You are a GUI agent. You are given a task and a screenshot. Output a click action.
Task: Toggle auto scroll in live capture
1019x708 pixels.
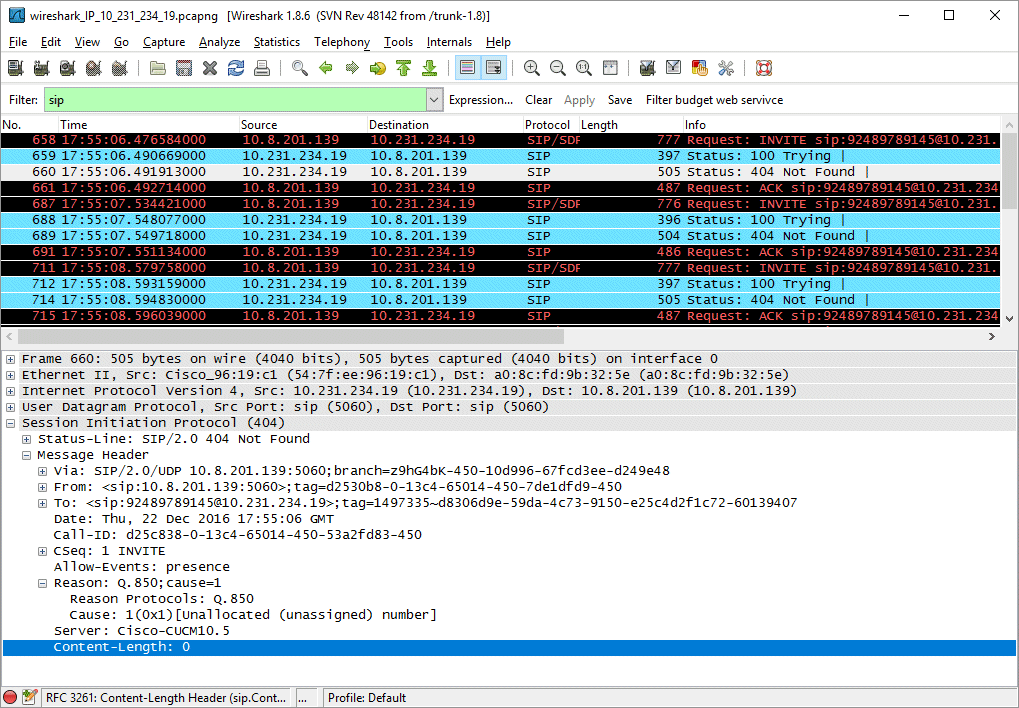click(x=494, y=68)
